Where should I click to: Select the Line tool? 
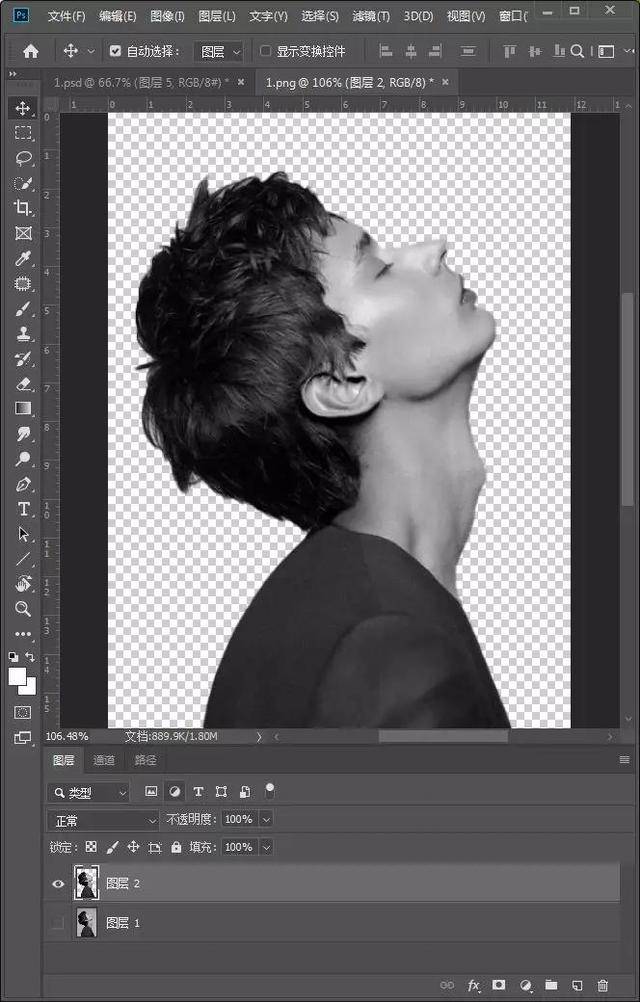tap(23, 559)
